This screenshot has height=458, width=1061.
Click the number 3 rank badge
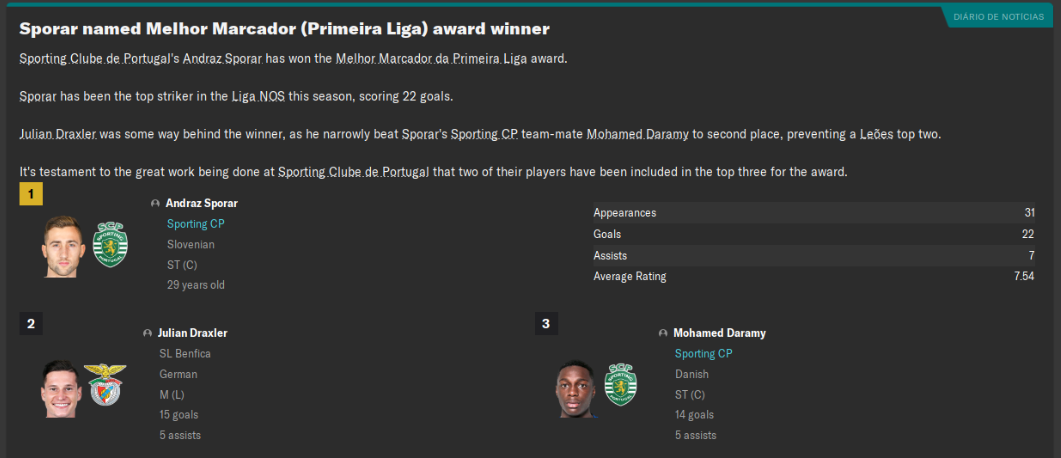[545, 323]
